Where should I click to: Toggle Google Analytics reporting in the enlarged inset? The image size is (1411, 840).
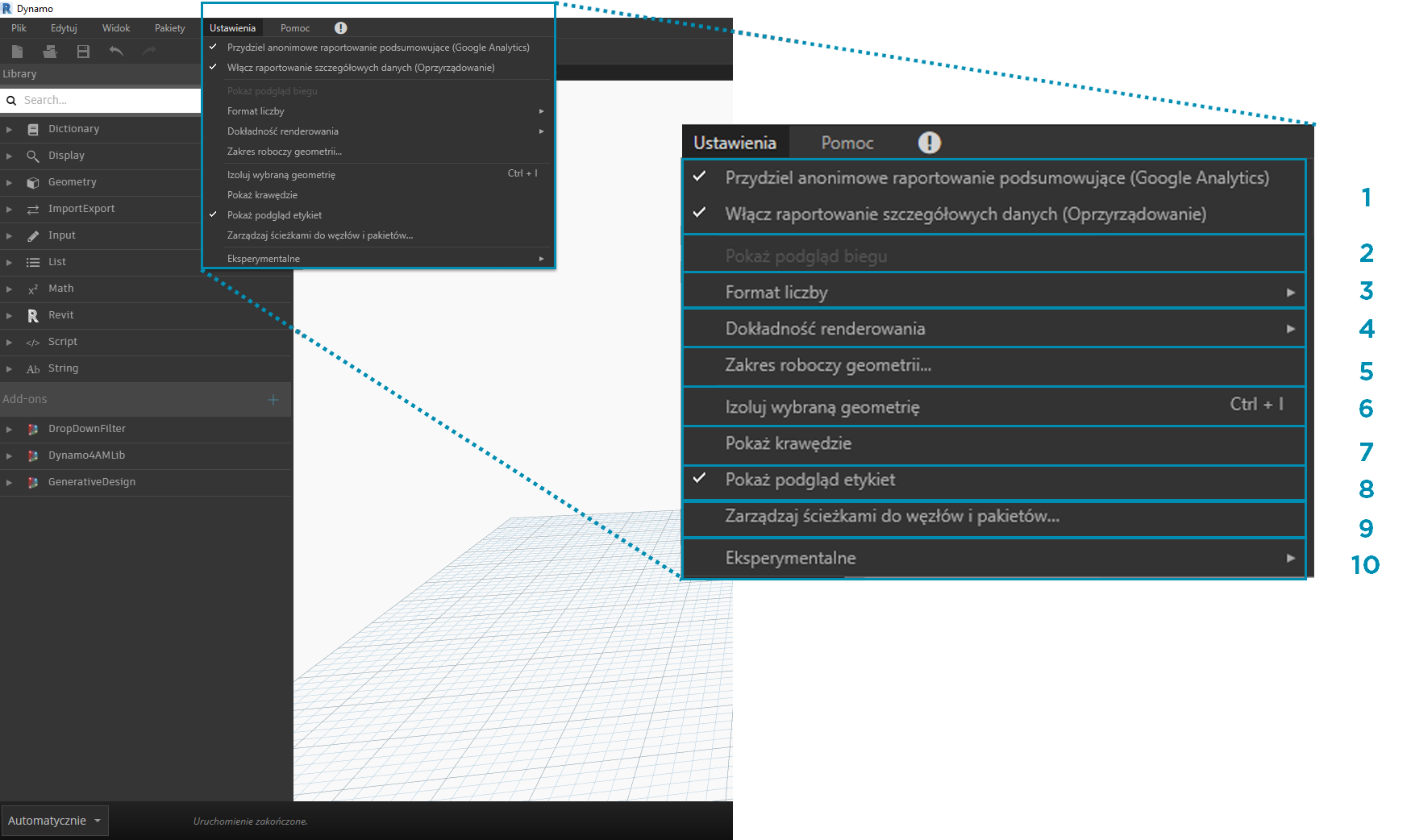994,178
